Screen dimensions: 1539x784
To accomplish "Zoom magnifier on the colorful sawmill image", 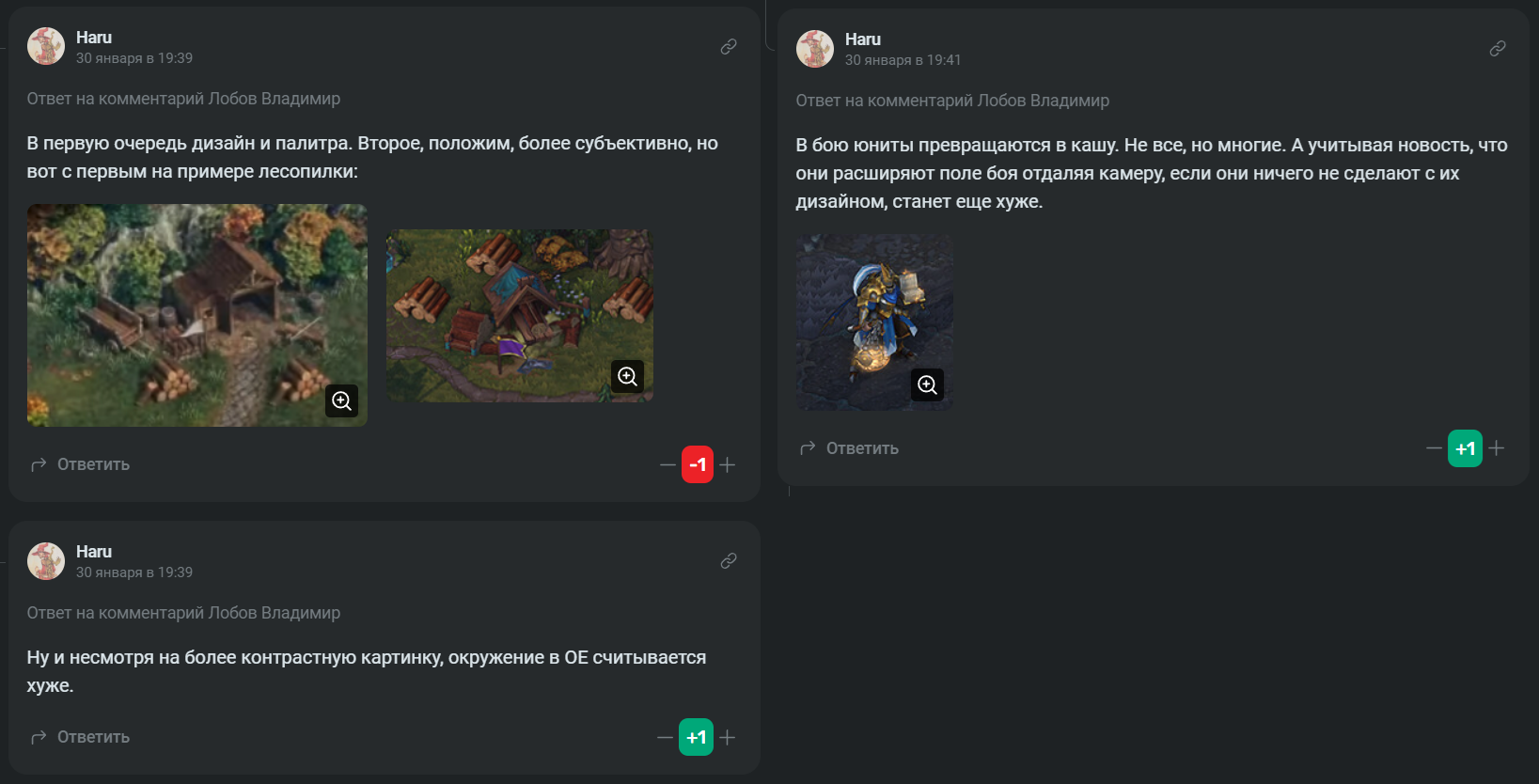I will click(x=628, y=377).
